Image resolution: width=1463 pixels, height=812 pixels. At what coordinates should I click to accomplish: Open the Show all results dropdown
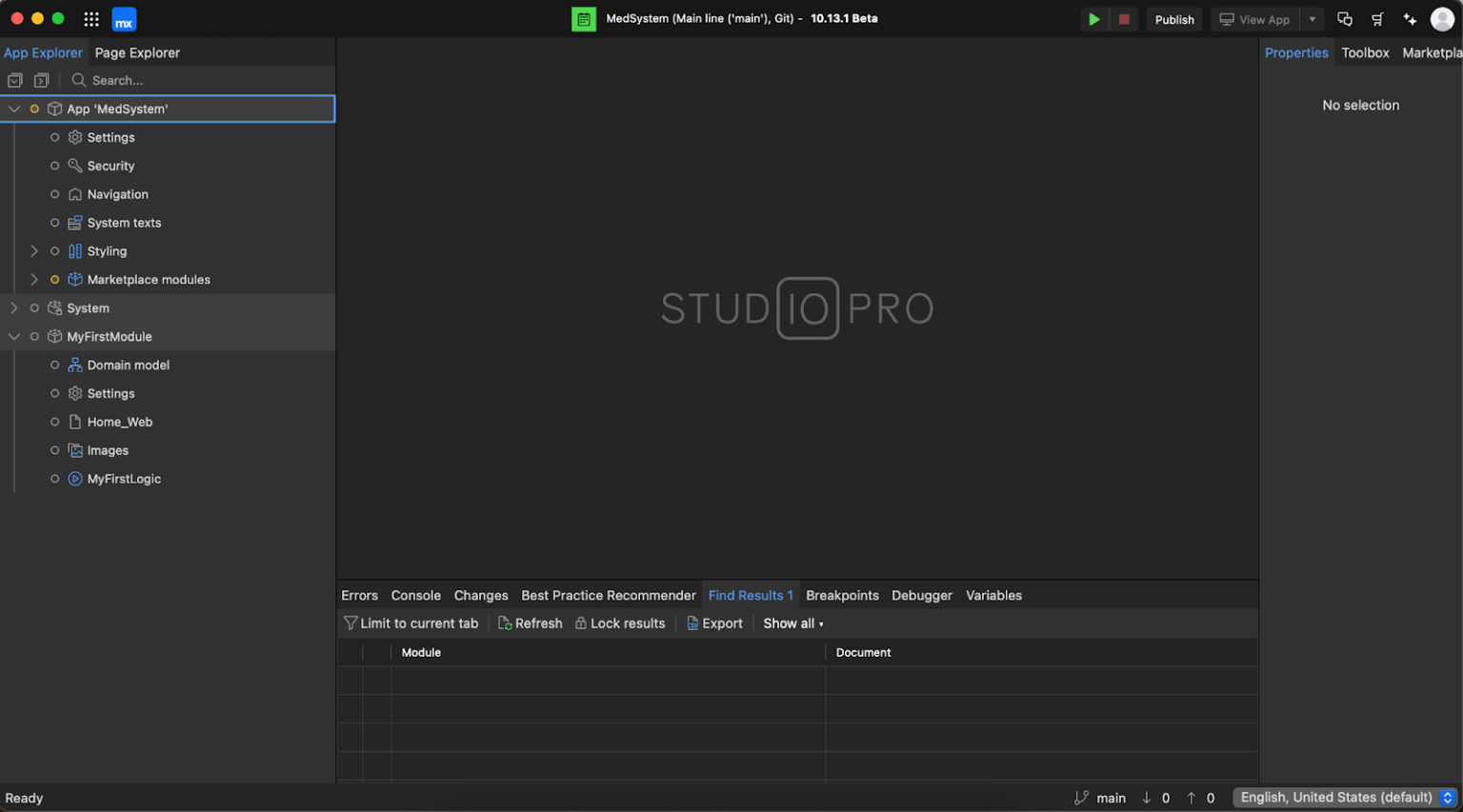792,623
